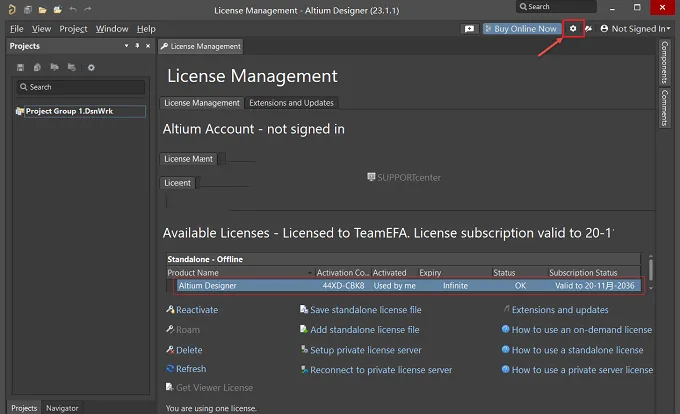Open the Projects panel dropdown arrow

coord(126,46)
